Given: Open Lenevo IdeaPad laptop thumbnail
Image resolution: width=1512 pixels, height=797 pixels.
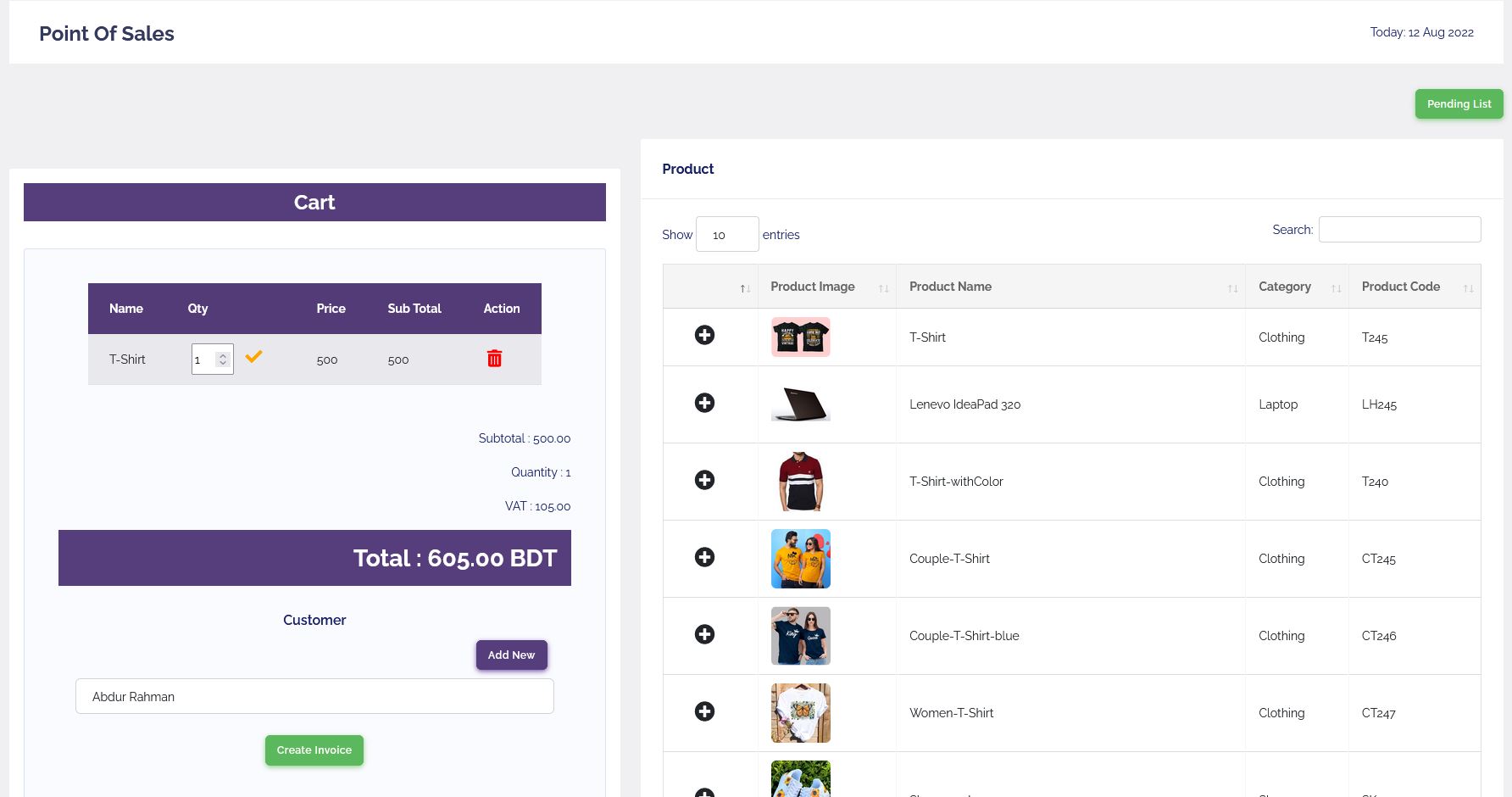Looking at the screenshot, I should (x=801, y=404).
